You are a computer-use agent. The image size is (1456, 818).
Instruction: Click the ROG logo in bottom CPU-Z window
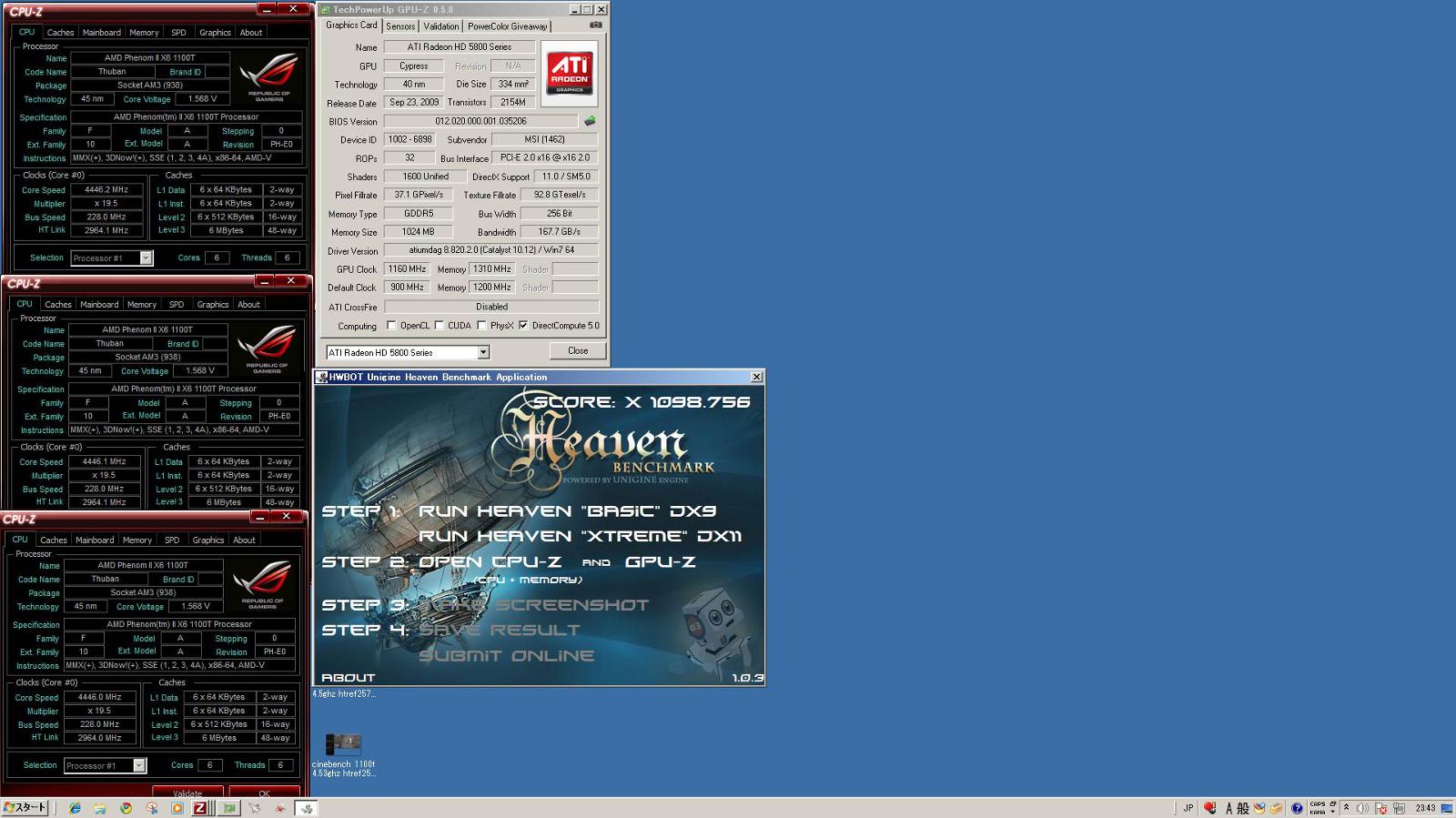point(262,583)
